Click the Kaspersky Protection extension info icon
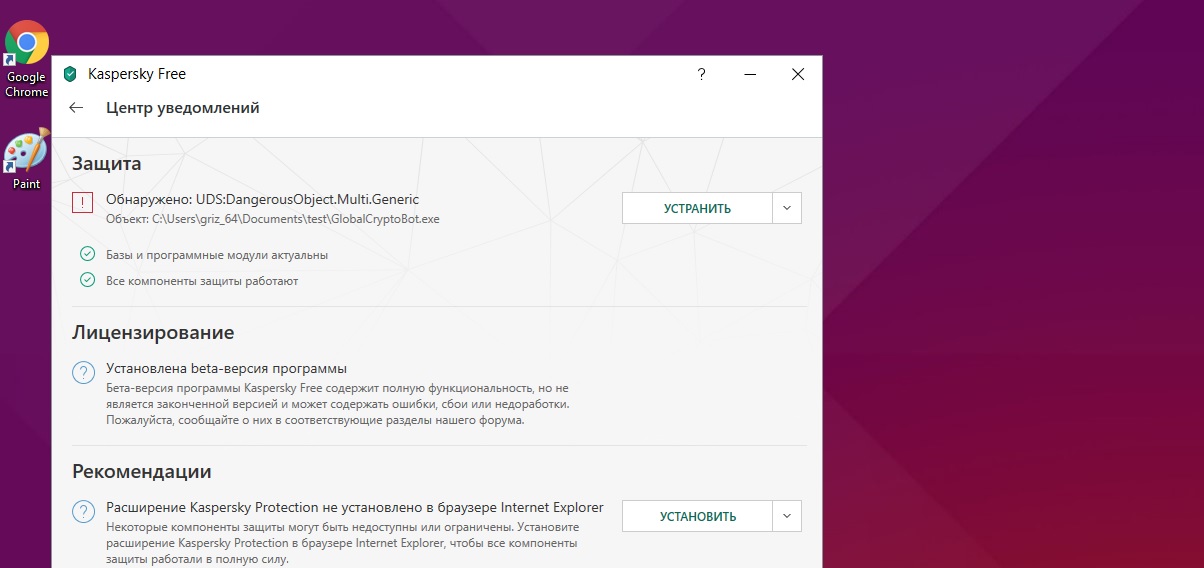Image resolution: width=1204 pixels, height=568 pixels. point(83,512)
